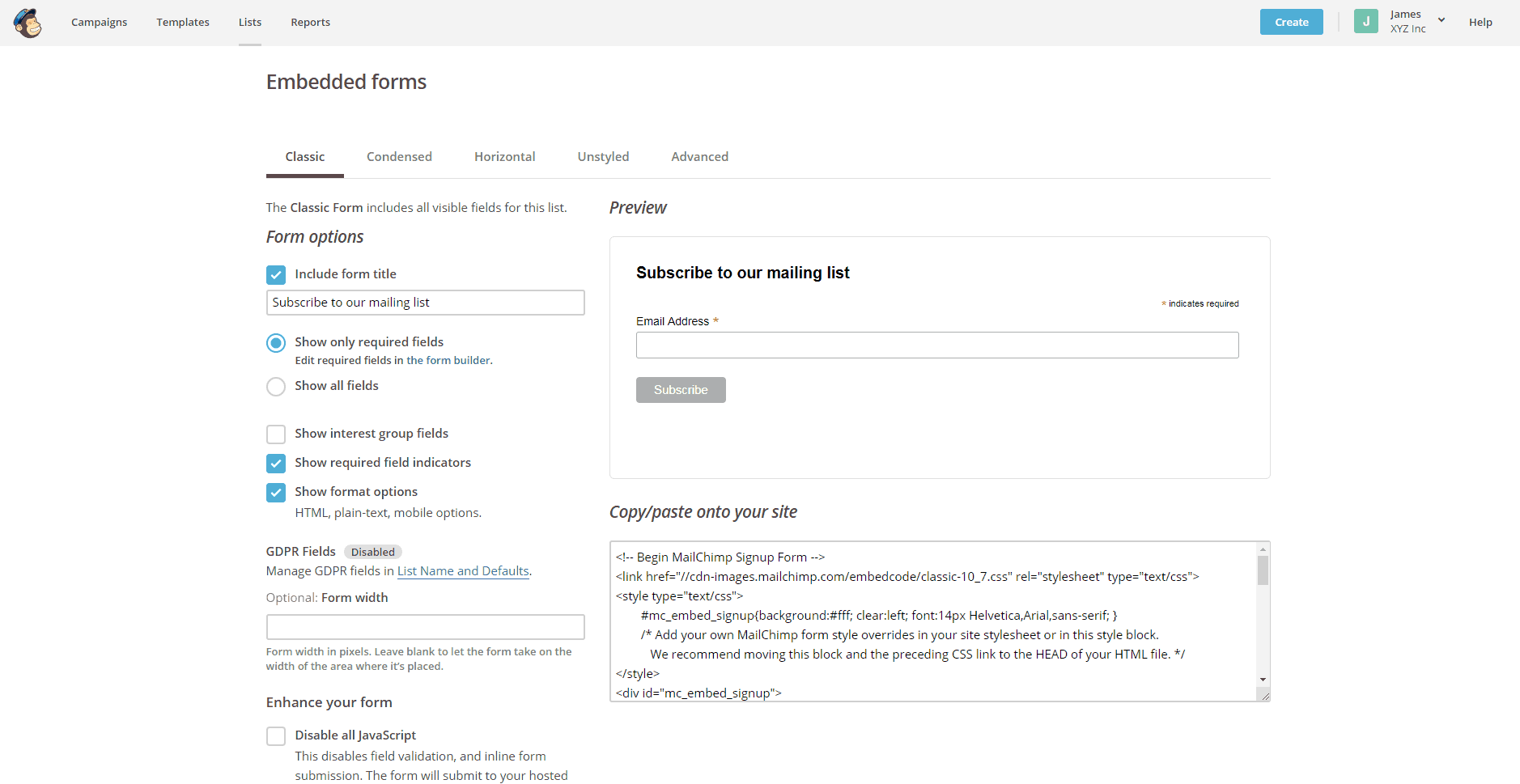The height and width of the screenshot is (784, 1520).
Task: Click the embed code scrollbar thumb
Action: pyautogui.click(x=1263, y=570)
